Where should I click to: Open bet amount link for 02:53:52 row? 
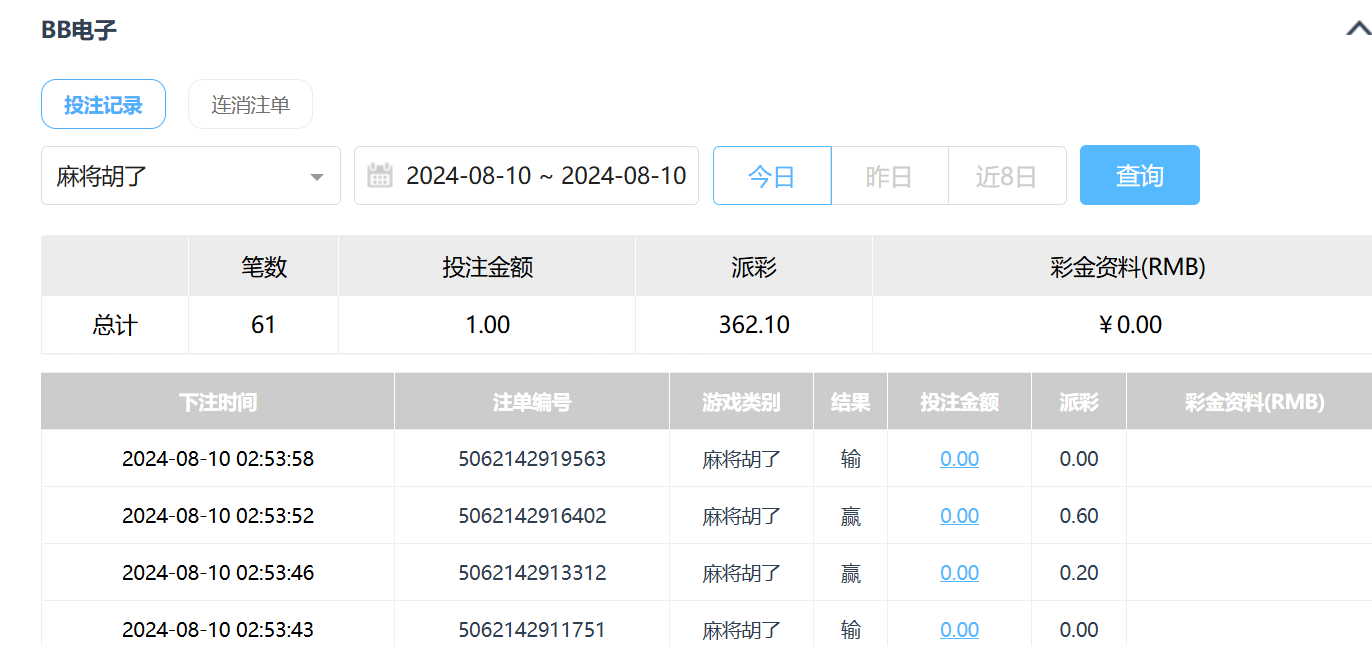click(959, 516)
